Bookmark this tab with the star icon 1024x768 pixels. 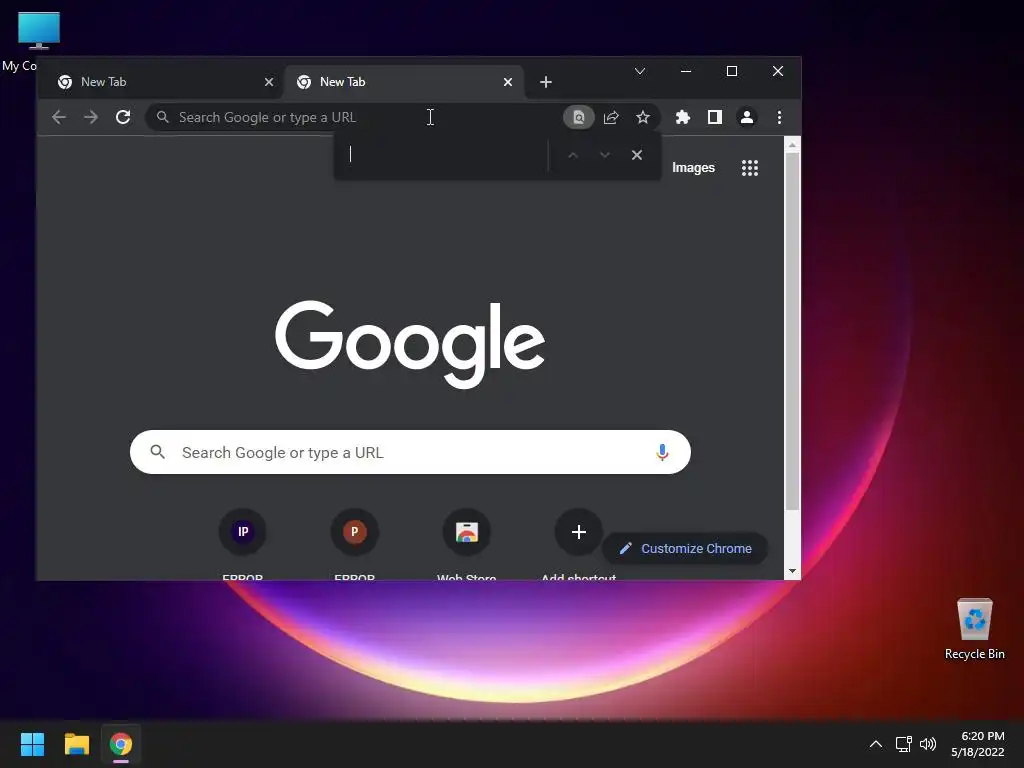(x=643, y=118)
